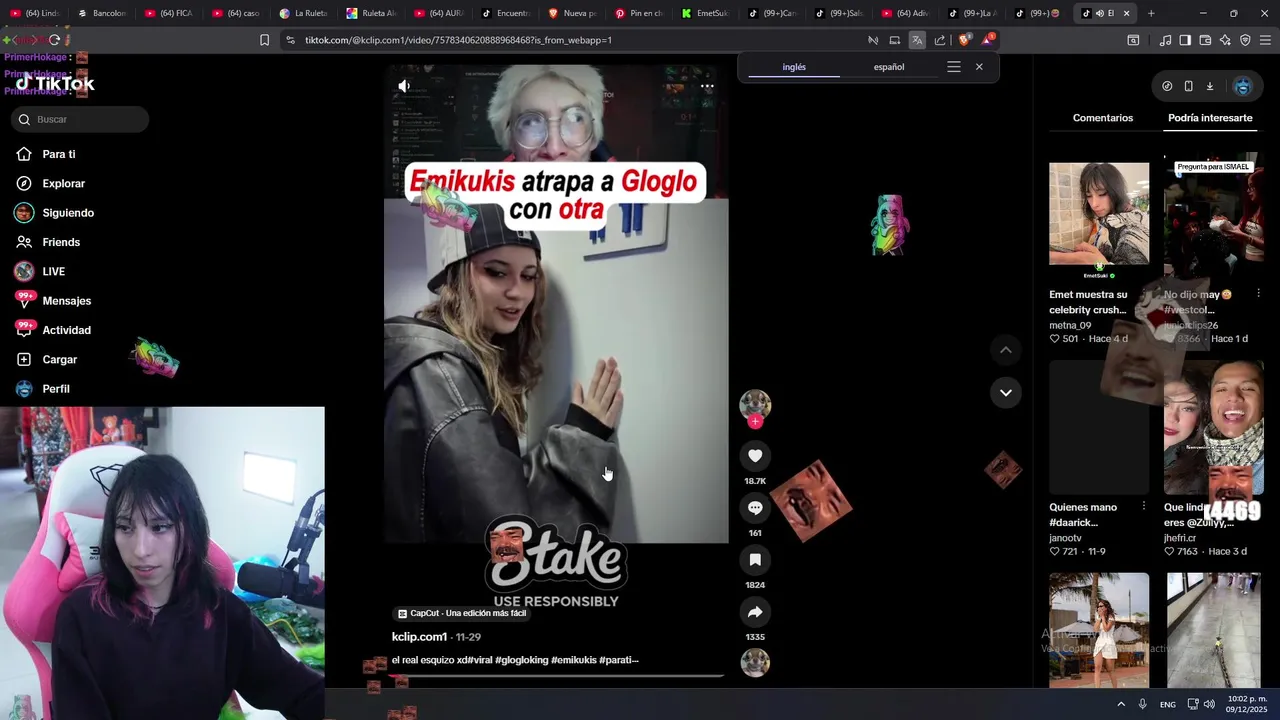Mute the TikTok video sound
The width and height of the screenshot is (1280, 720).
tap(404, 86)
